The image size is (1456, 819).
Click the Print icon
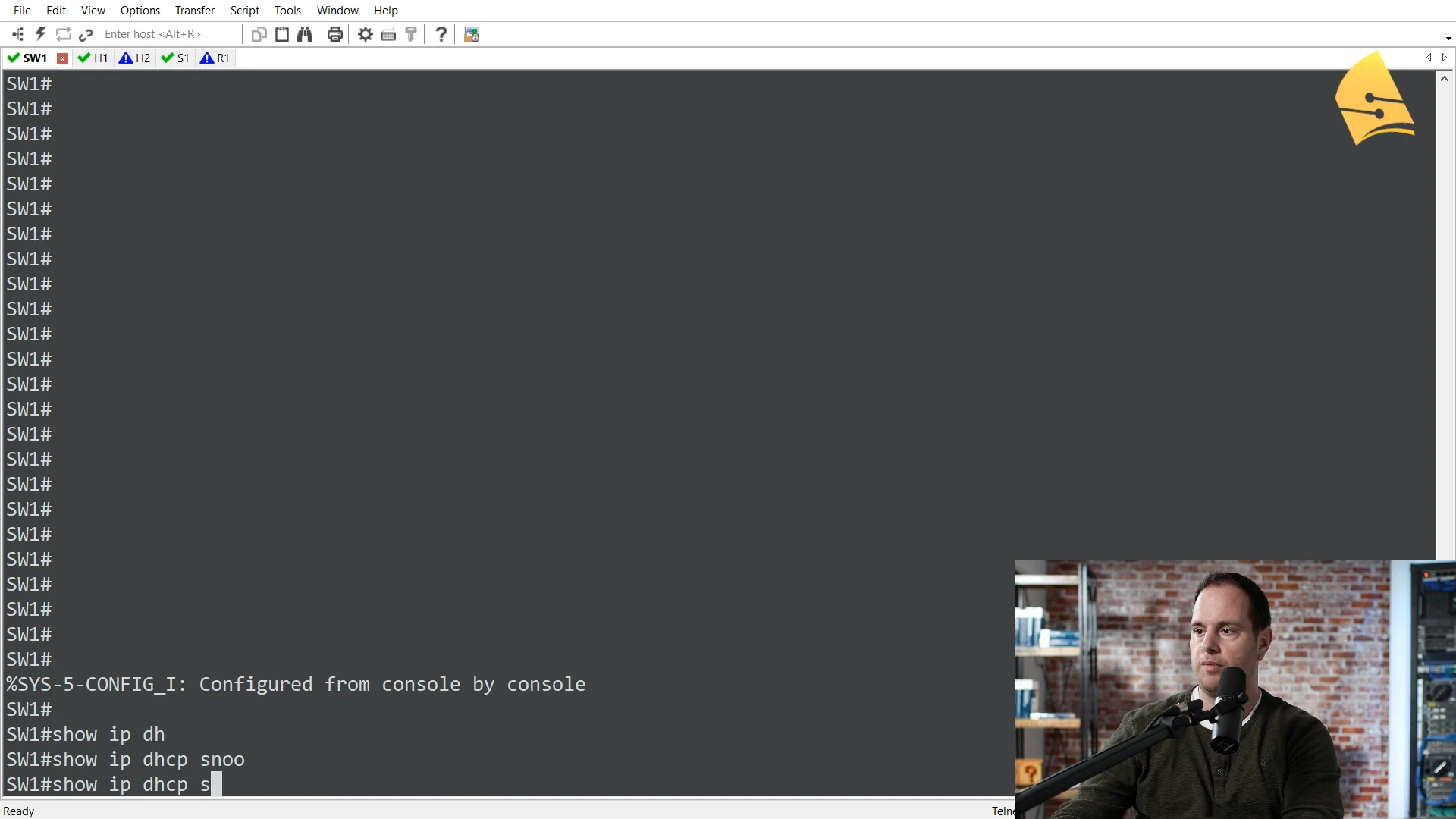pos(334,34)
